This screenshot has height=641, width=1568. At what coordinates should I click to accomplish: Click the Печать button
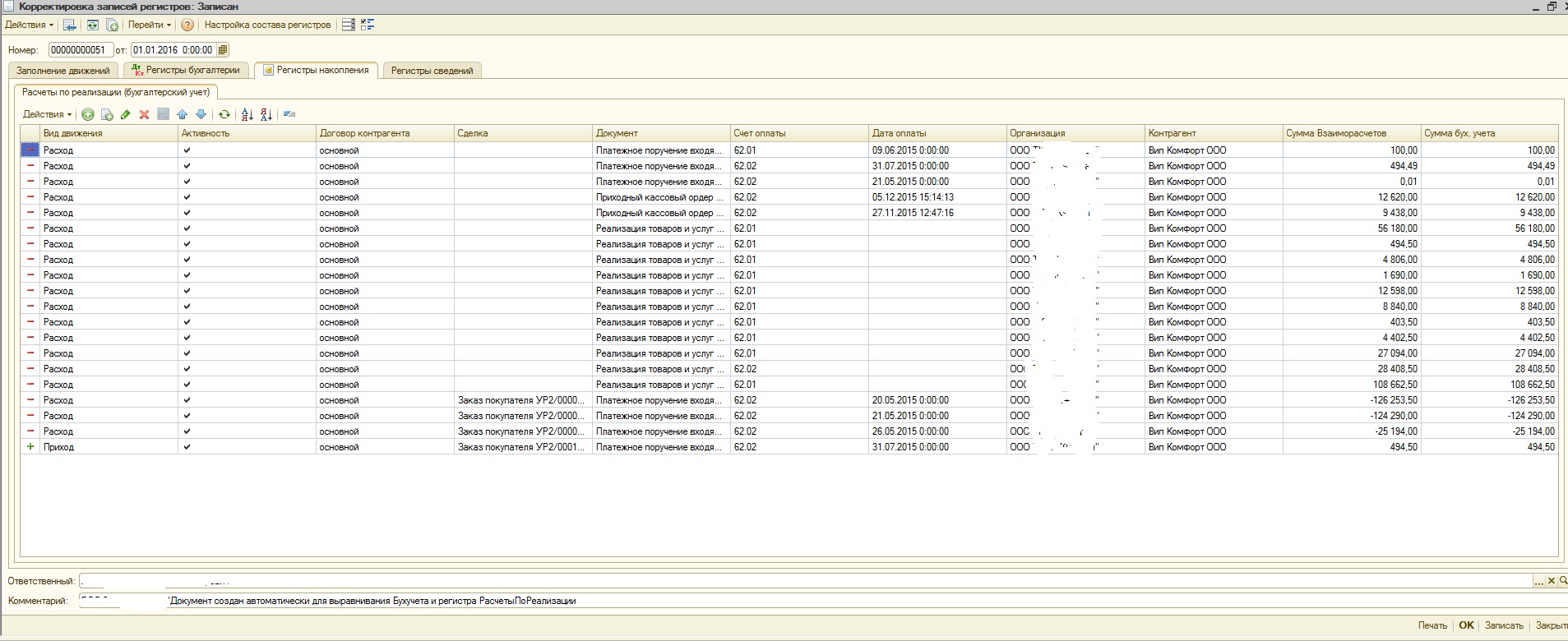[1432, 625]
